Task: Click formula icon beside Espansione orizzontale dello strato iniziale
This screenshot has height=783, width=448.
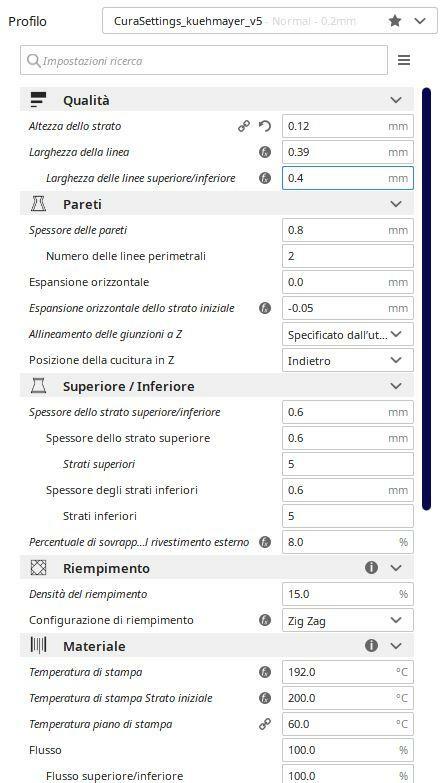Action: point(265,308)
